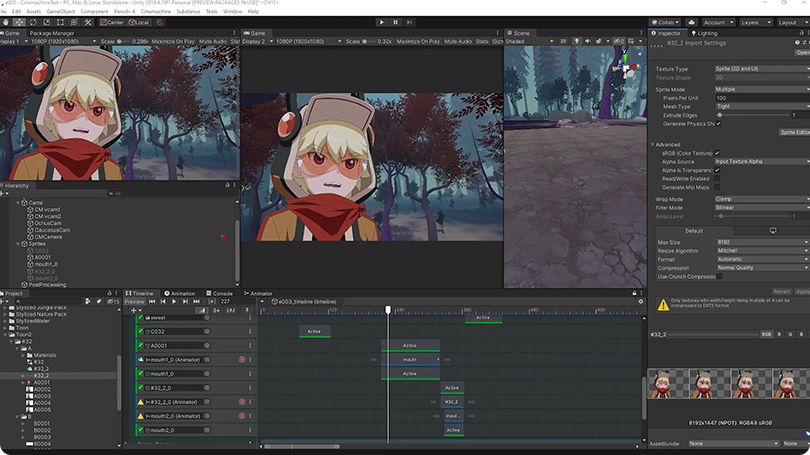Toggle scene audio speaker icon
The image size is (810, 455).
click(587, 41)
